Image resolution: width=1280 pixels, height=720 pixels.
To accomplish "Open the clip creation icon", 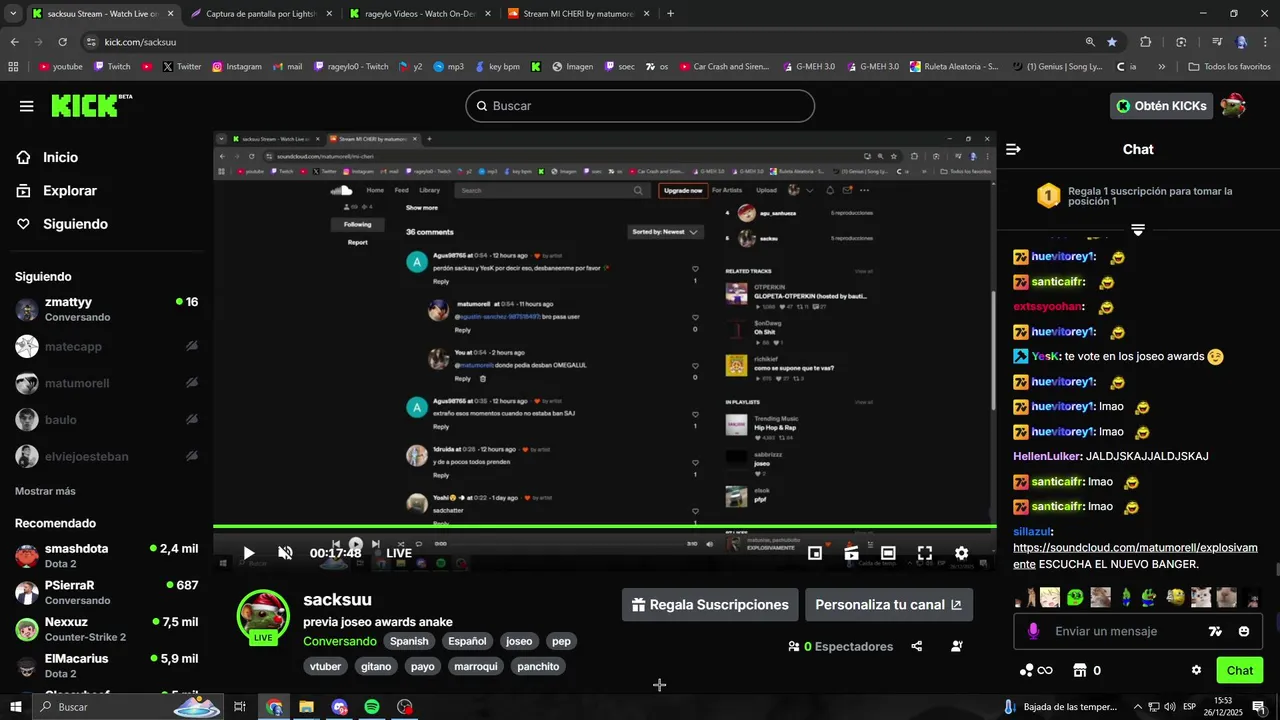I will (851, 553).
